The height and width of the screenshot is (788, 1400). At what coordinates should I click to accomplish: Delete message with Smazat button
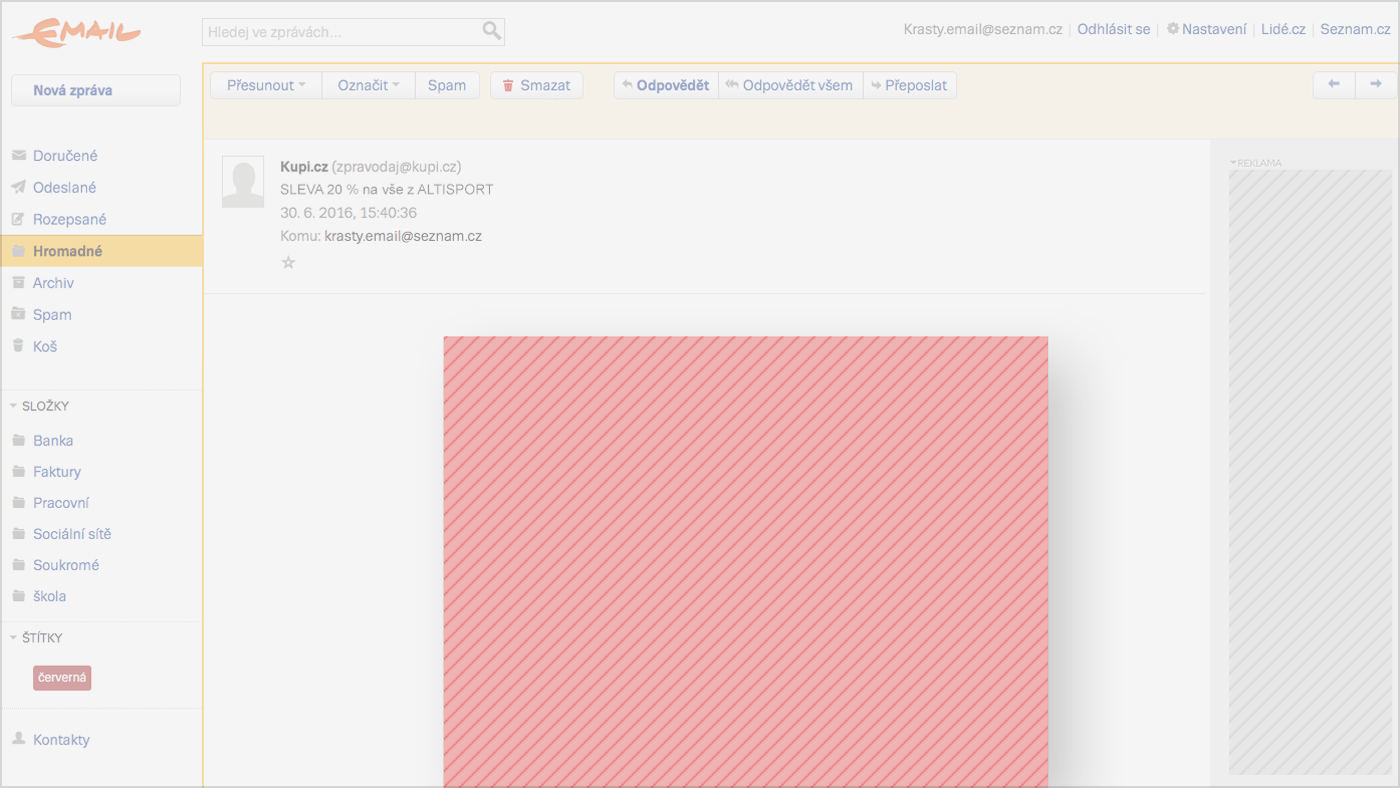(536, 85)
